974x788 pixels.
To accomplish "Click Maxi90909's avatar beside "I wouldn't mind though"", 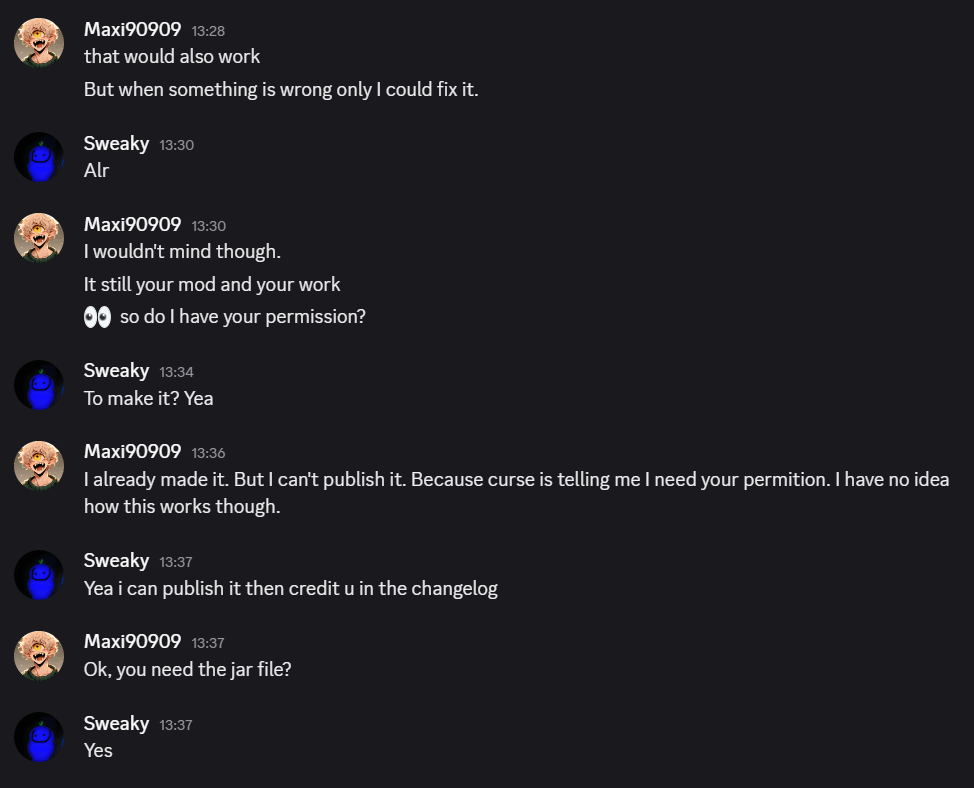I will (x=39, y=237).
